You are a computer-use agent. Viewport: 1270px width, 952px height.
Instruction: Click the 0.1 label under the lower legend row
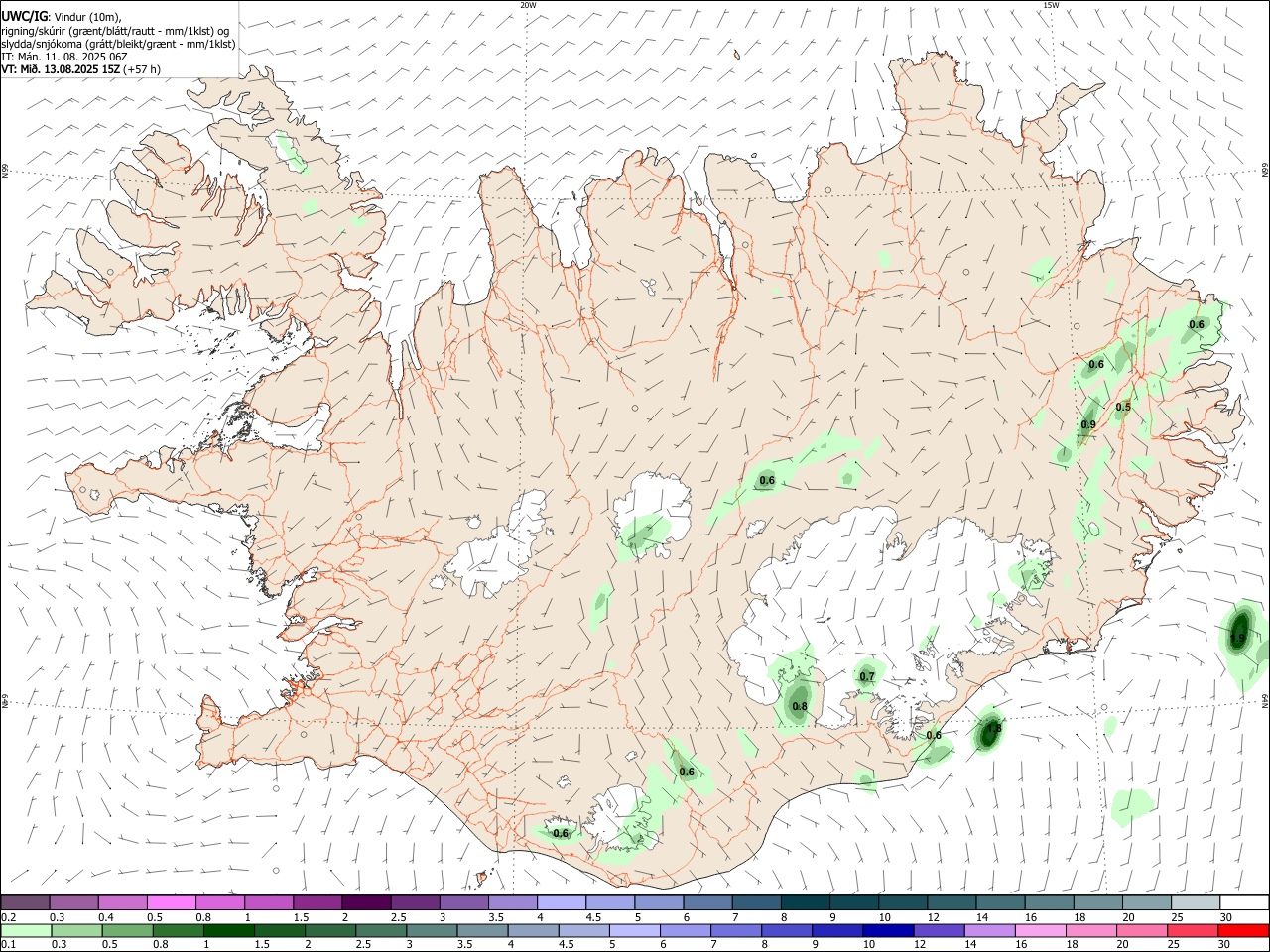pos(8,945)
